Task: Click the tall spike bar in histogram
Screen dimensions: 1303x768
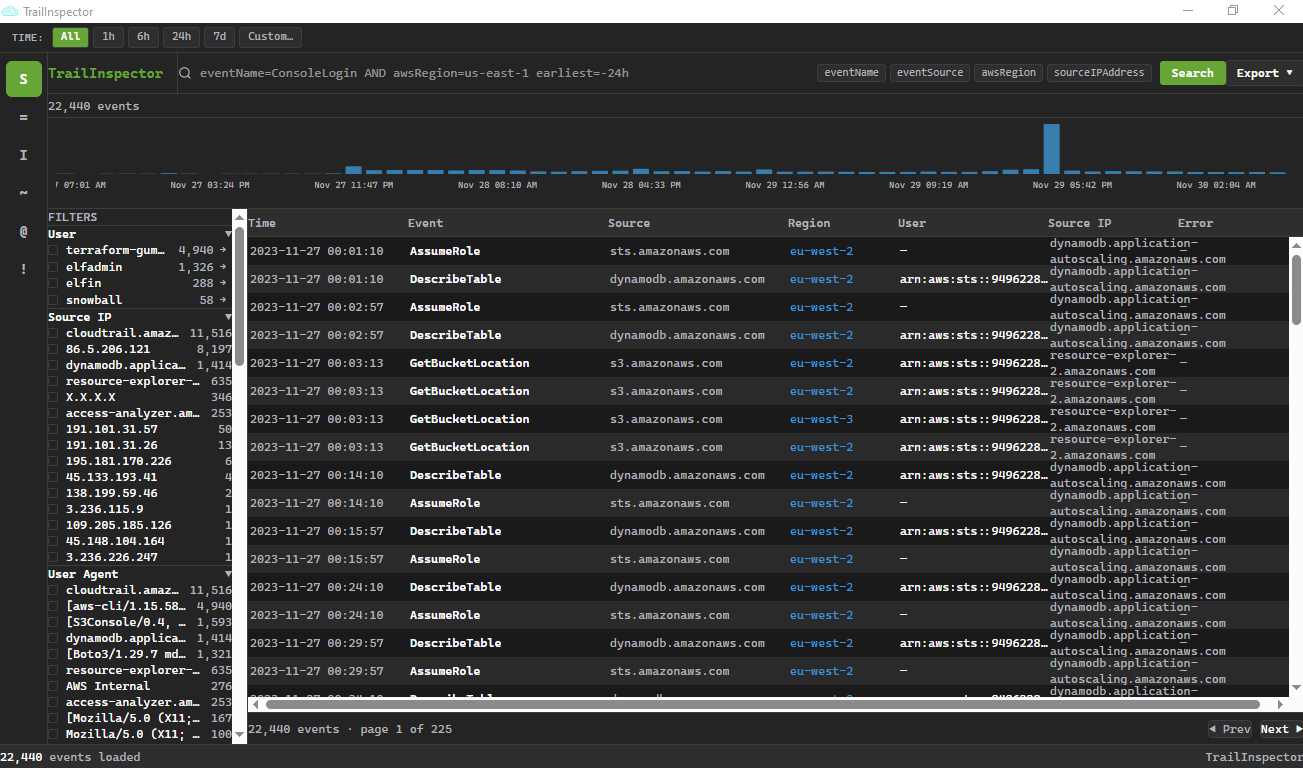Action: pos(1051,148)
